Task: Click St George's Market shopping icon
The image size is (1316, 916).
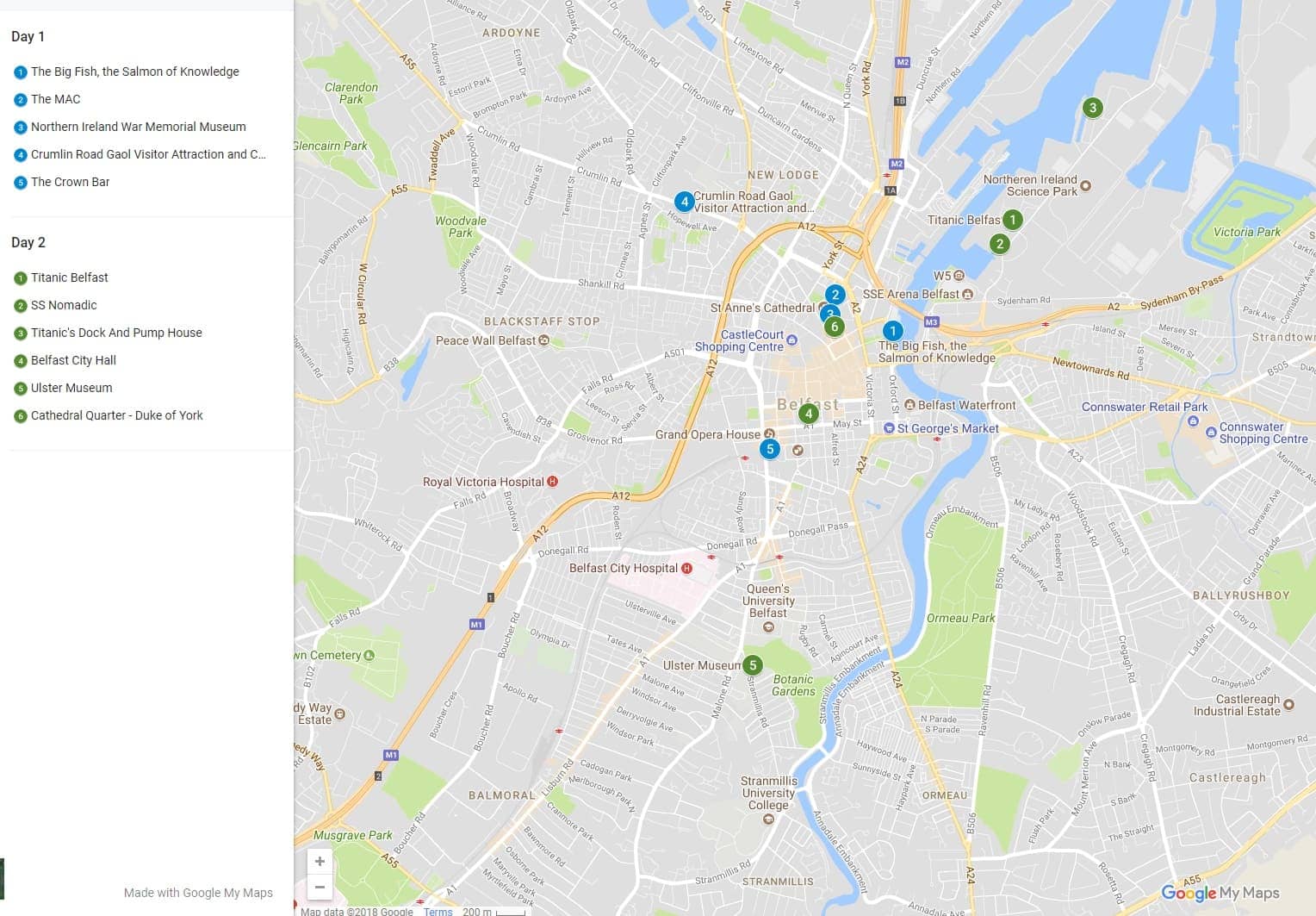Action: pos(889,428)
